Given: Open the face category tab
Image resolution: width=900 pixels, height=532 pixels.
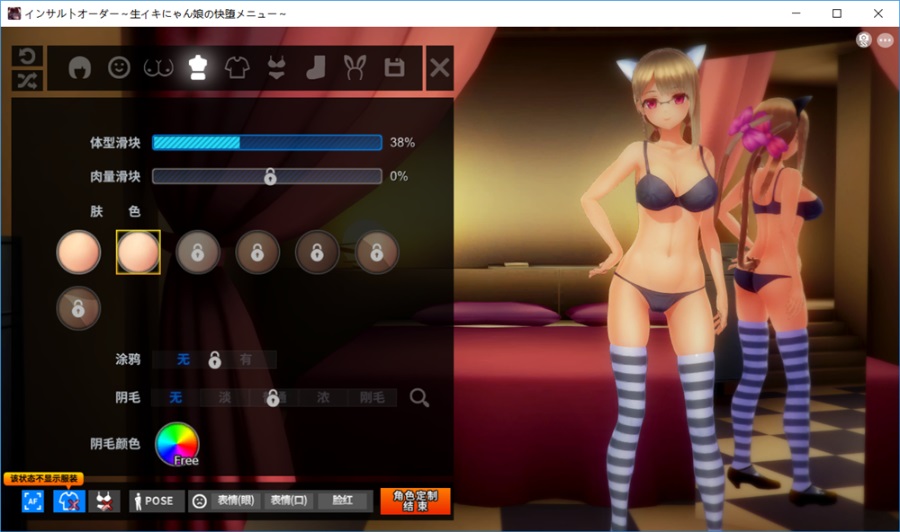Looking at the screenshot, I should 119,68.
